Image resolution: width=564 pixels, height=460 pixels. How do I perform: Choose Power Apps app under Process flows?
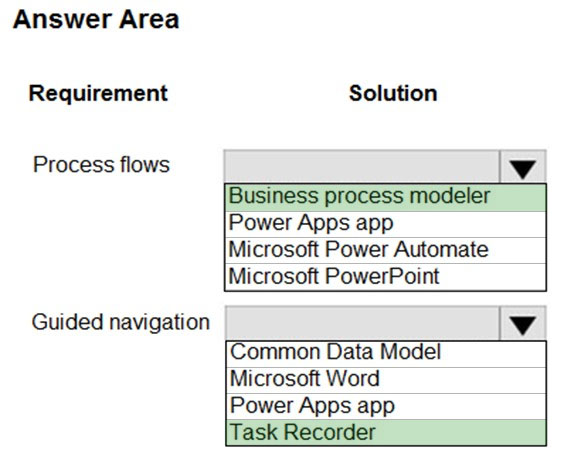[x=385, y=224]
